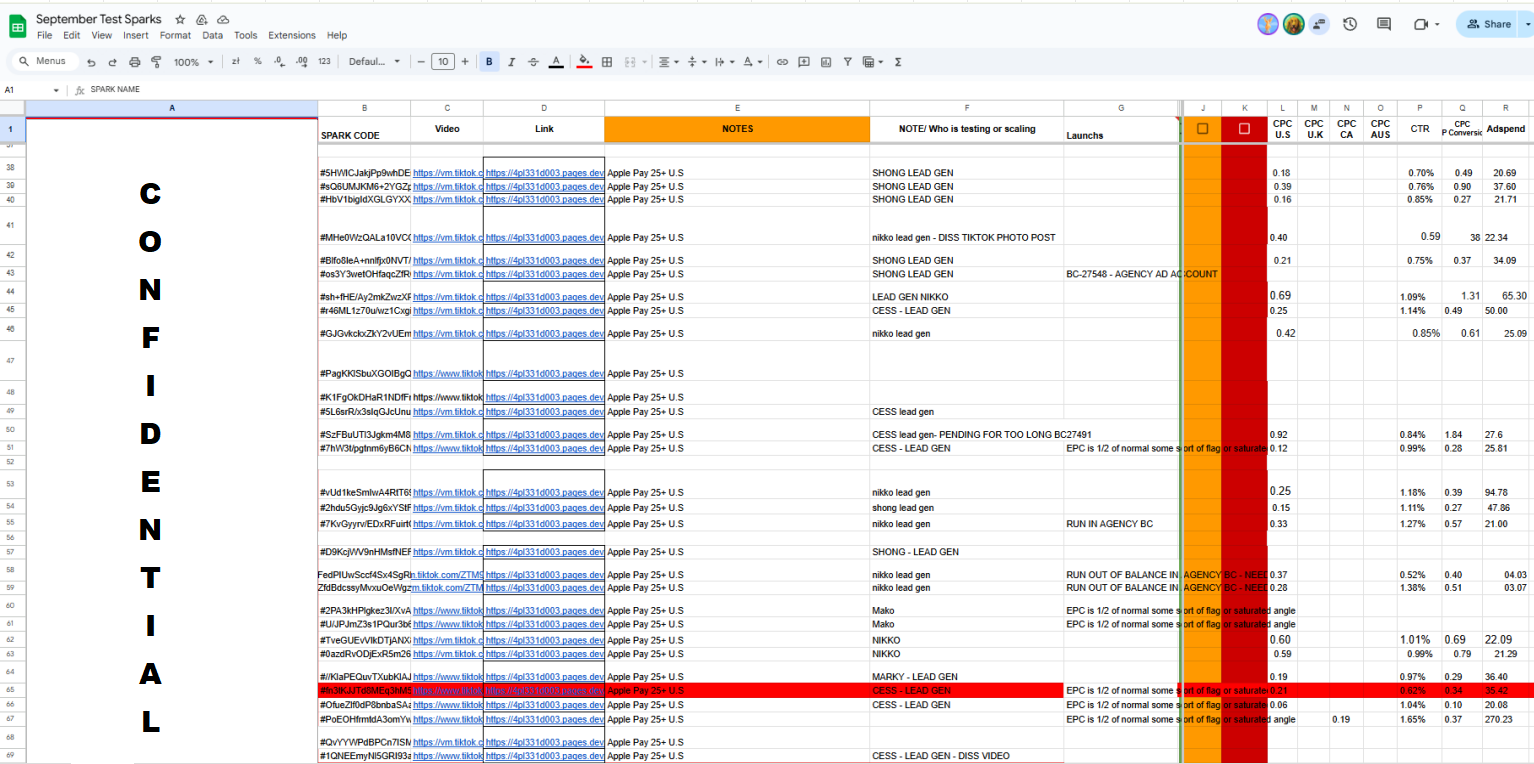Click the Share button
Viewport: 1534px width, 764px height.
point(1488,24)
